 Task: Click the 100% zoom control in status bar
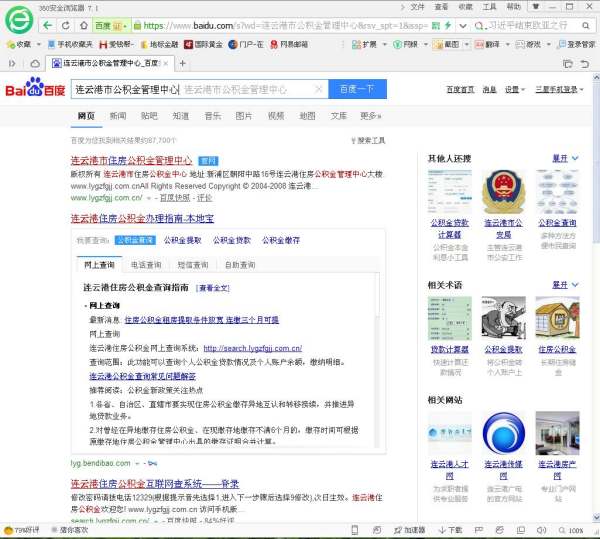coord(571,530)
